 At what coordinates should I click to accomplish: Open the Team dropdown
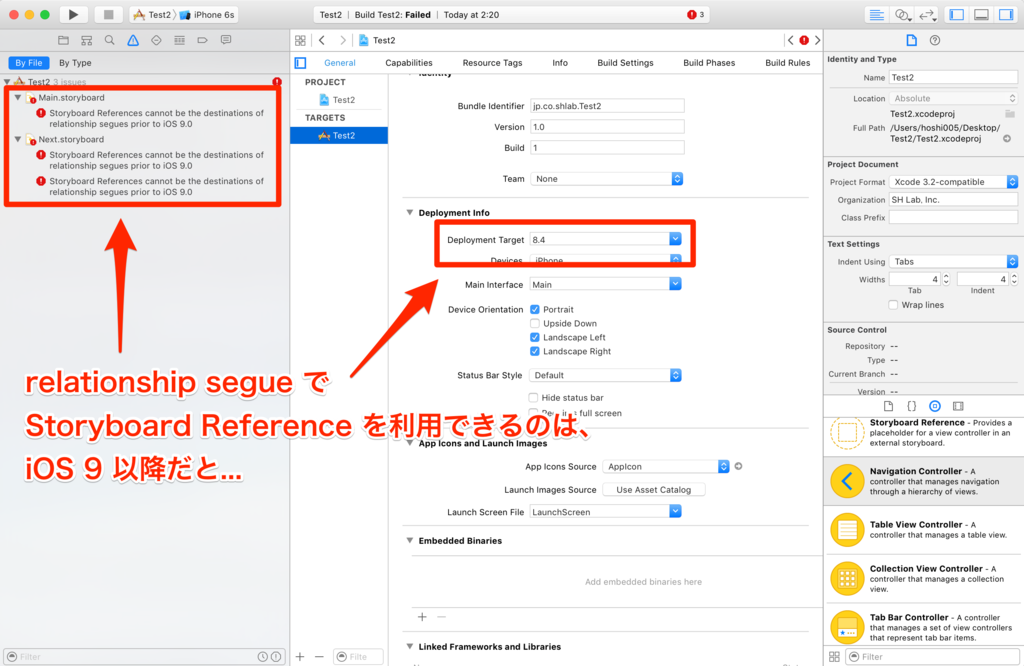click(x=606, y=179)
